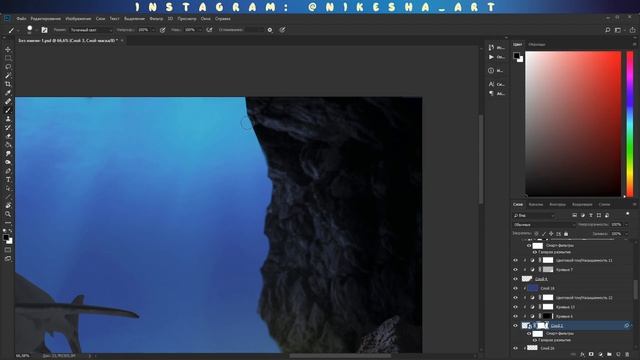Select the Pen tool
Viewport: 640px width, 360px height.
coord(8,171)
